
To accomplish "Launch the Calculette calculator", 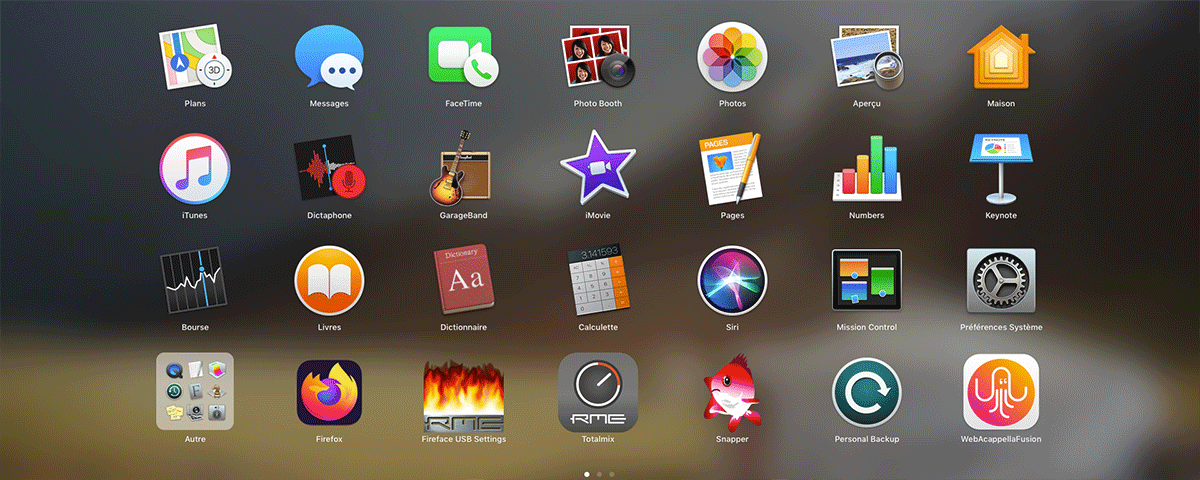I will (x=598, y=281).
